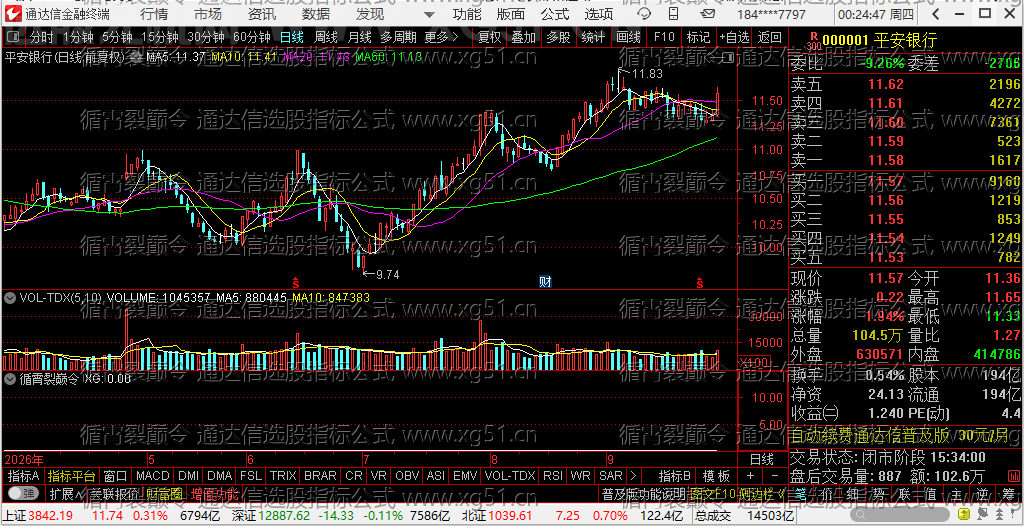Open the 指标平台 tab
1024x526 pixels.
point(72,476)
